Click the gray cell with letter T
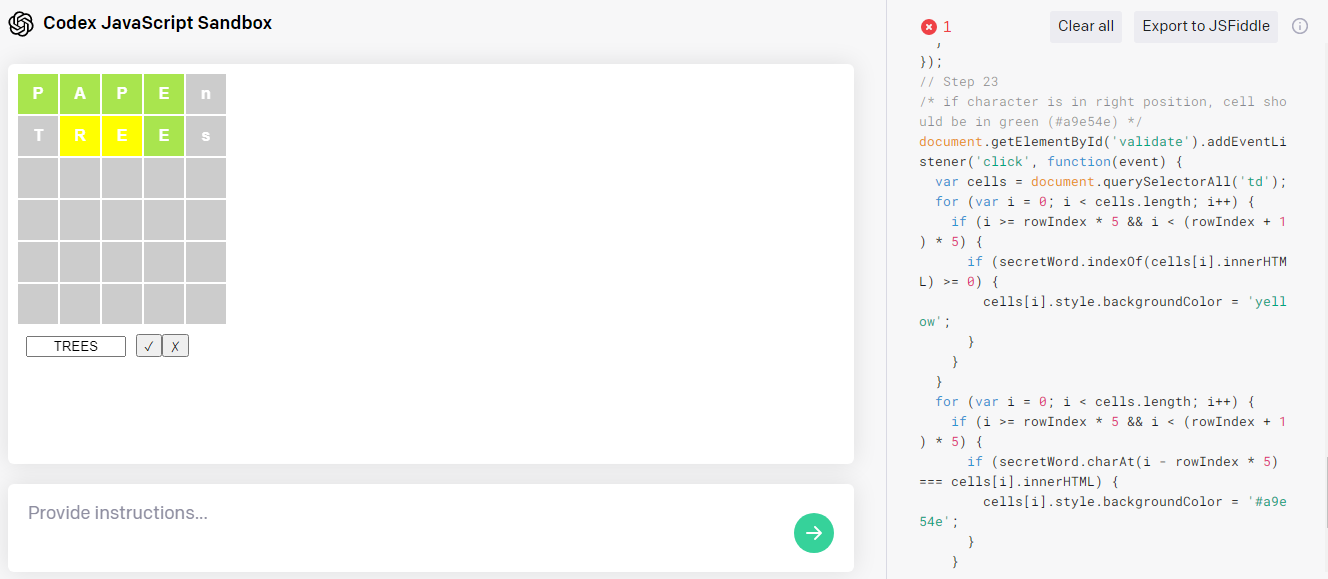This screenshot has width=1328, height=579. [x=38, y=136]
